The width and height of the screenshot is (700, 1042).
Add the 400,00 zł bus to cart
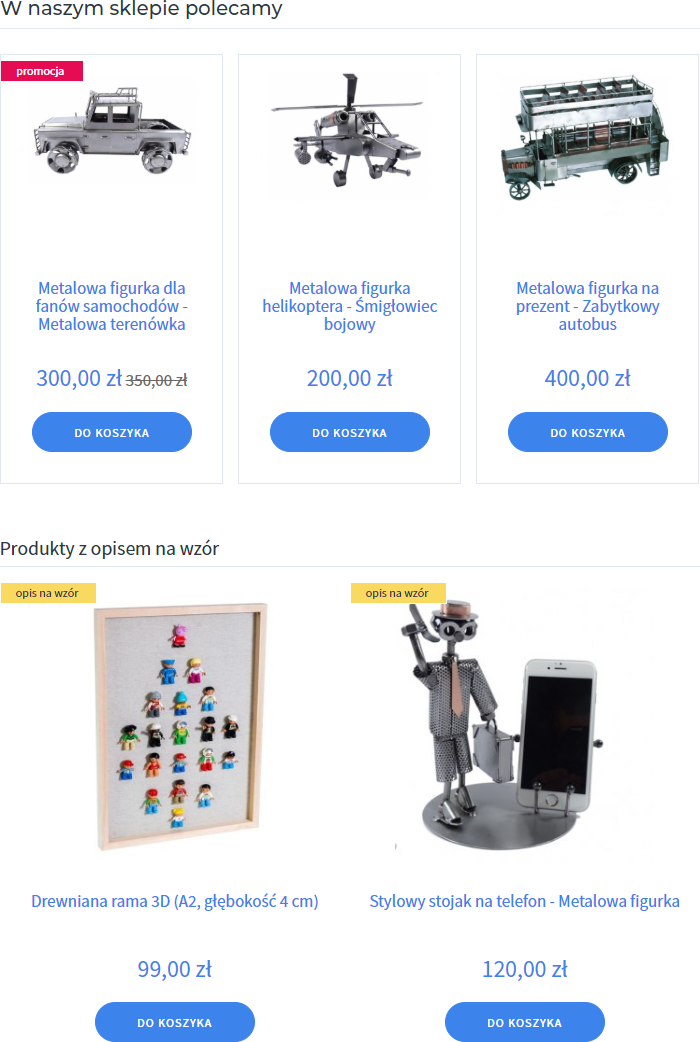tap(588, 432)
